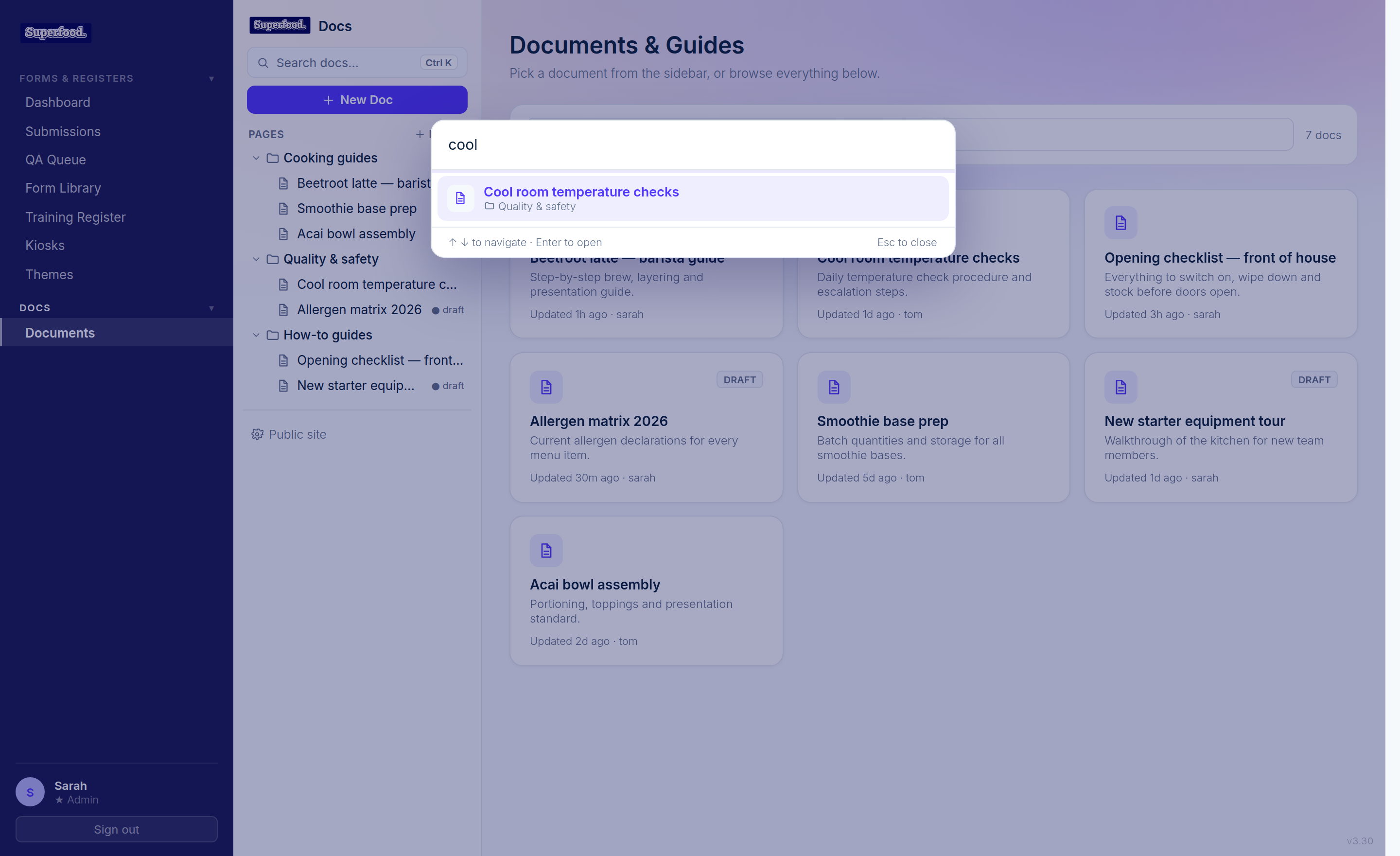Collapse the Forms & Registers section arrow
The width and height of the screenshot is (1400, 856).
click(x=211, y=78)
